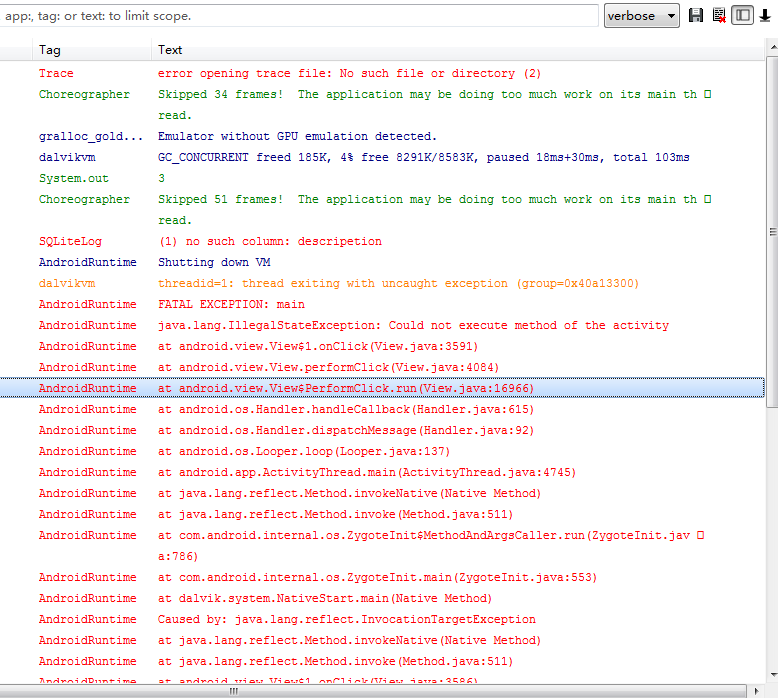Select the View.performClick(View.java:4084) row
Screen dimensions: 778x698
pos(382,367)
